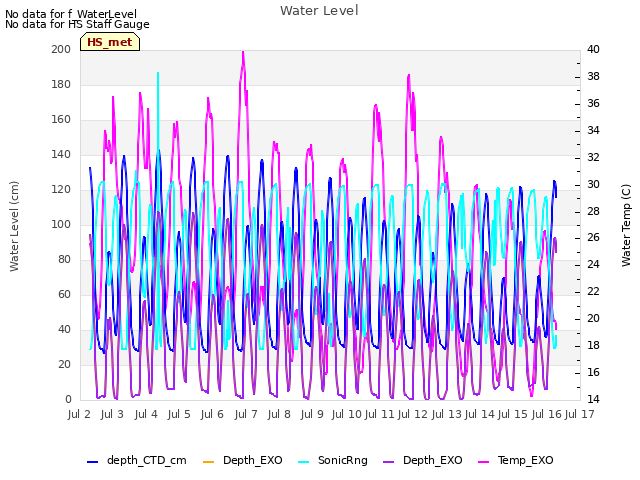Screen dimensions: 640x480
Task: Click the Jul 15 x-axis tick label
Action: pyautogui.click(x=513, y=414)
